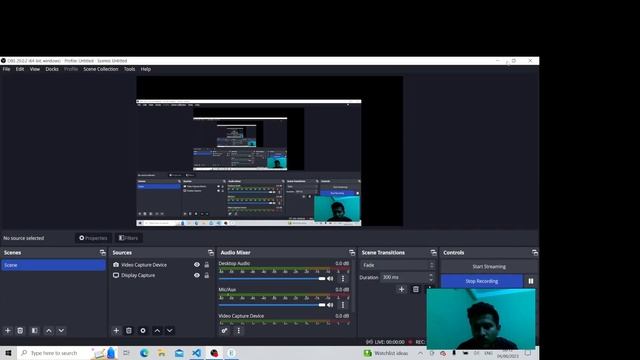640x360 pixels.
Task: Open the Scene Collection menu
Action: [101, 69]
